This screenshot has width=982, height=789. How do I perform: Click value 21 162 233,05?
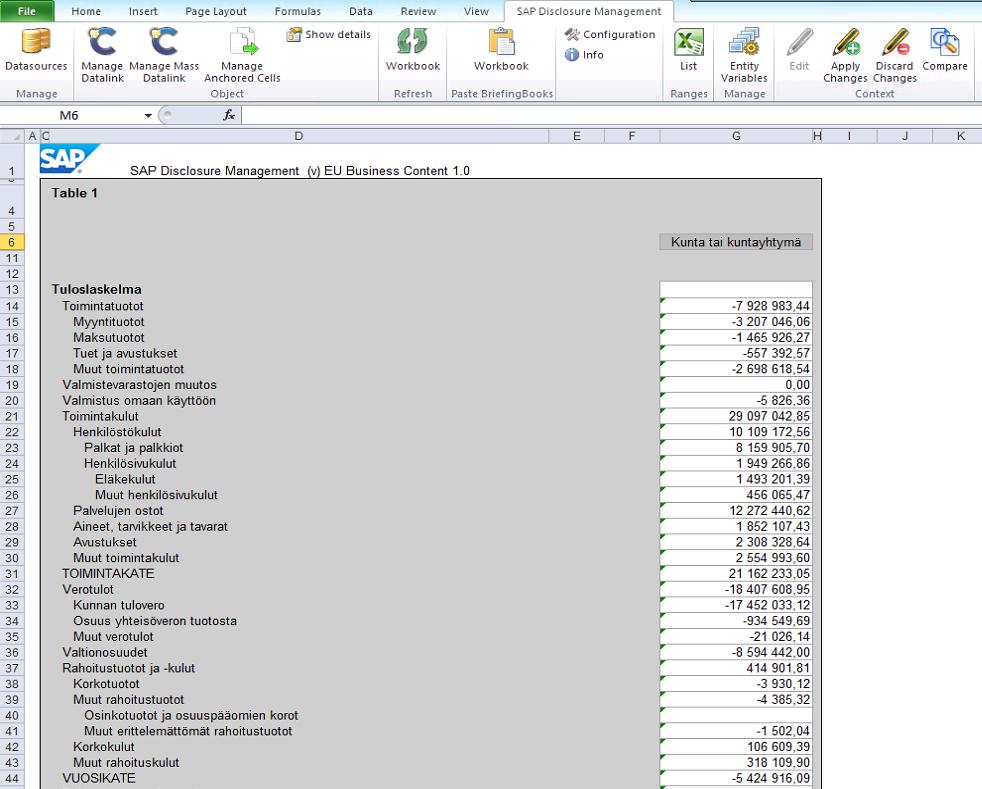[736, 574]
